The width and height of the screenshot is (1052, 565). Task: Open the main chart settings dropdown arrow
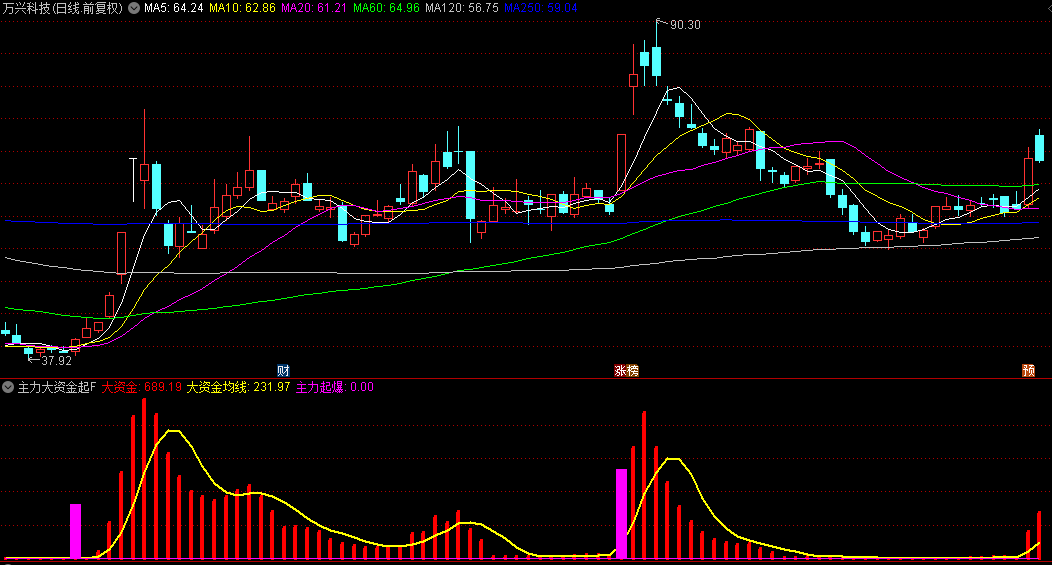click(x=134, y=8)
